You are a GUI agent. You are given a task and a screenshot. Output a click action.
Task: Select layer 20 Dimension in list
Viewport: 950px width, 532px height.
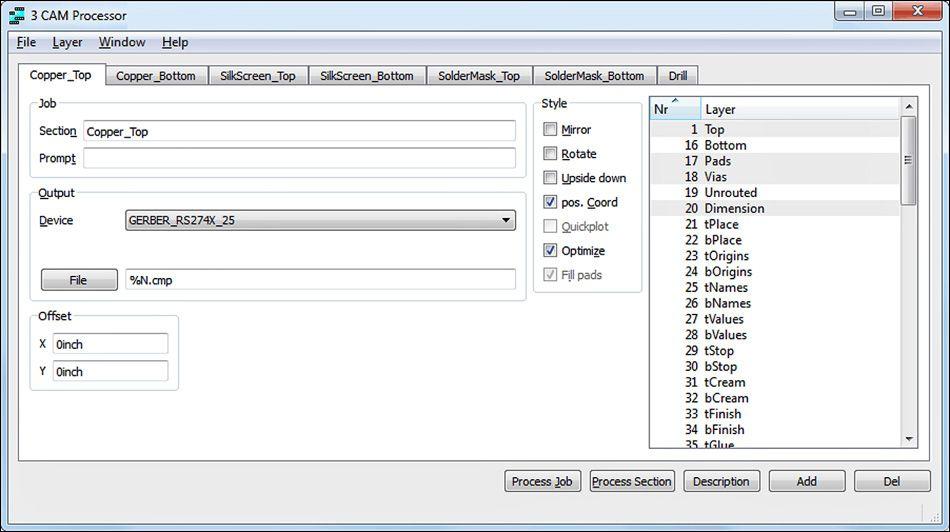[x=776, y=208]
